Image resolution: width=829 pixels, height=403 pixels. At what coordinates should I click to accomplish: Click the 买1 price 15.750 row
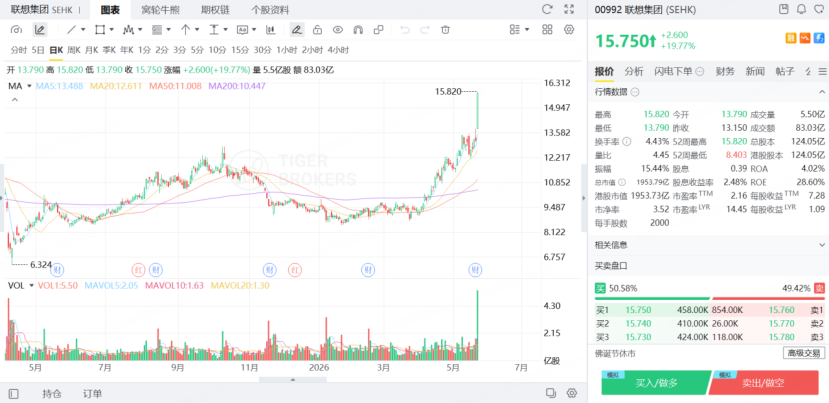click(652, 310)
